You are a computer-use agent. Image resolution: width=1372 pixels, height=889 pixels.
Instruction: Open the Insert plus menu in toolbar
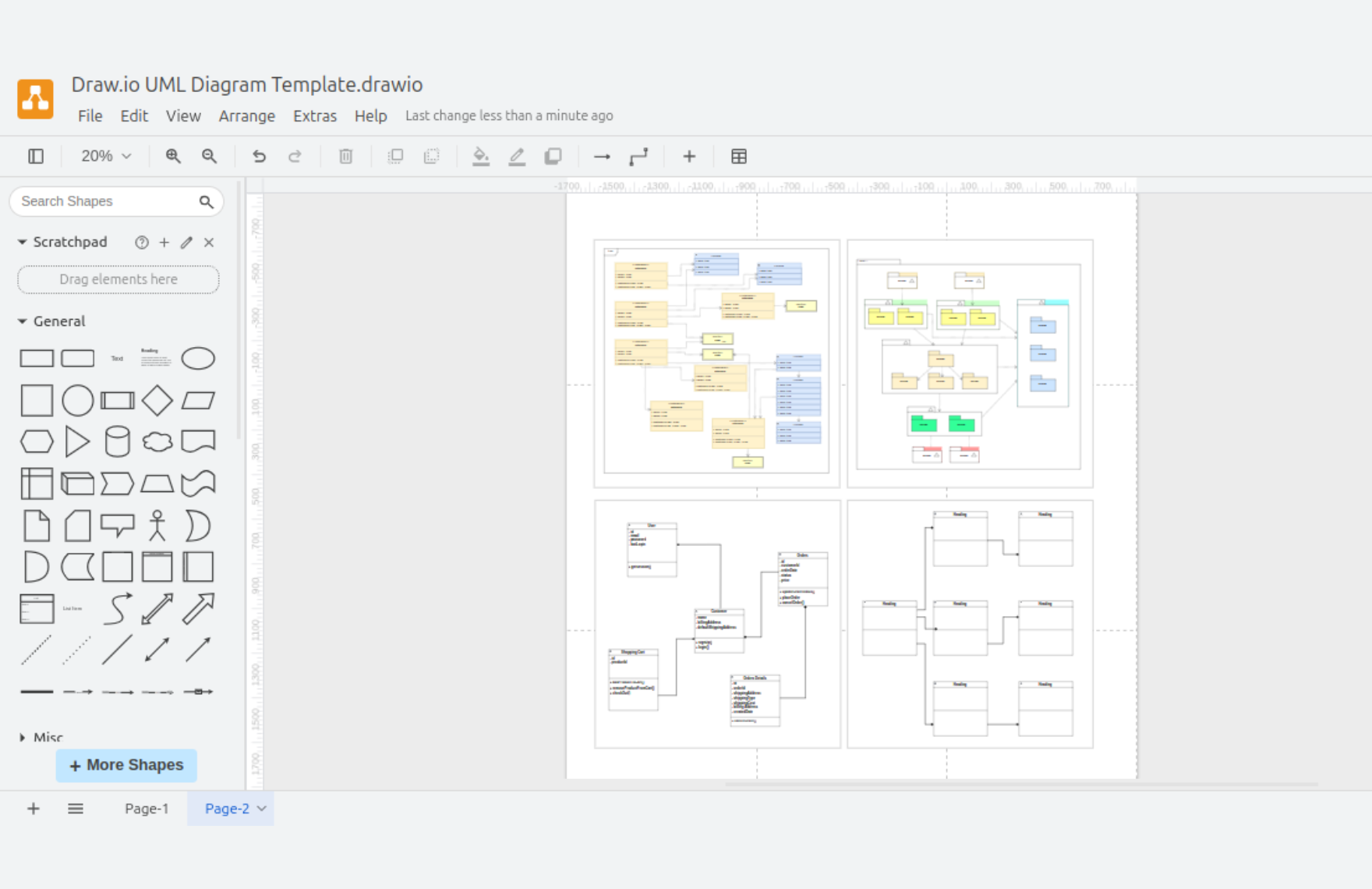pos(689,157)
